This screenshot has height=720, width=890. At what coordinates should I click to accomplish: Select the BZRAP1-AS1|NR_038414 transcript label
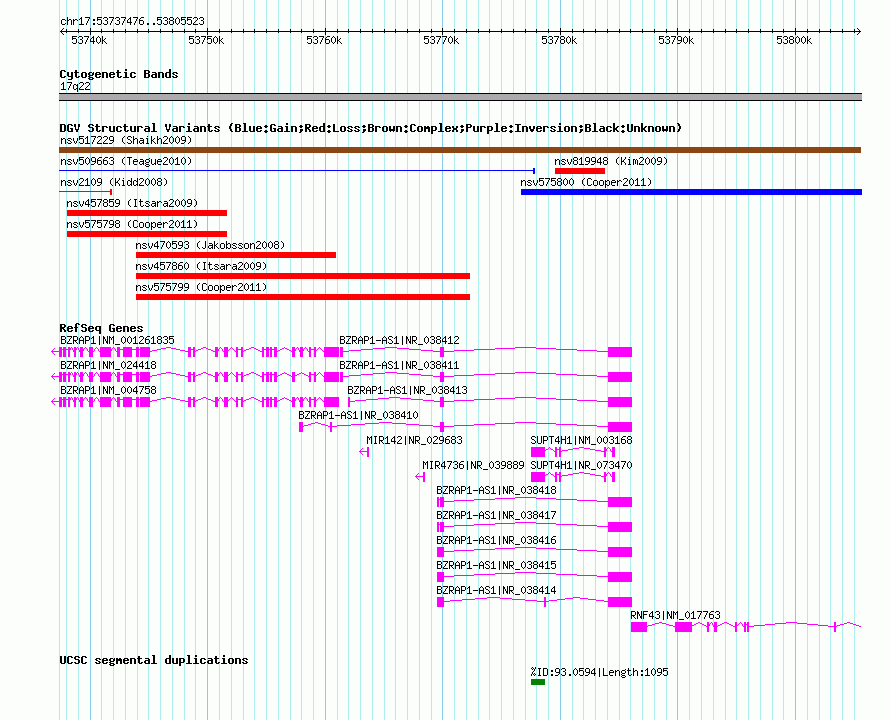[x=496, y=590]
